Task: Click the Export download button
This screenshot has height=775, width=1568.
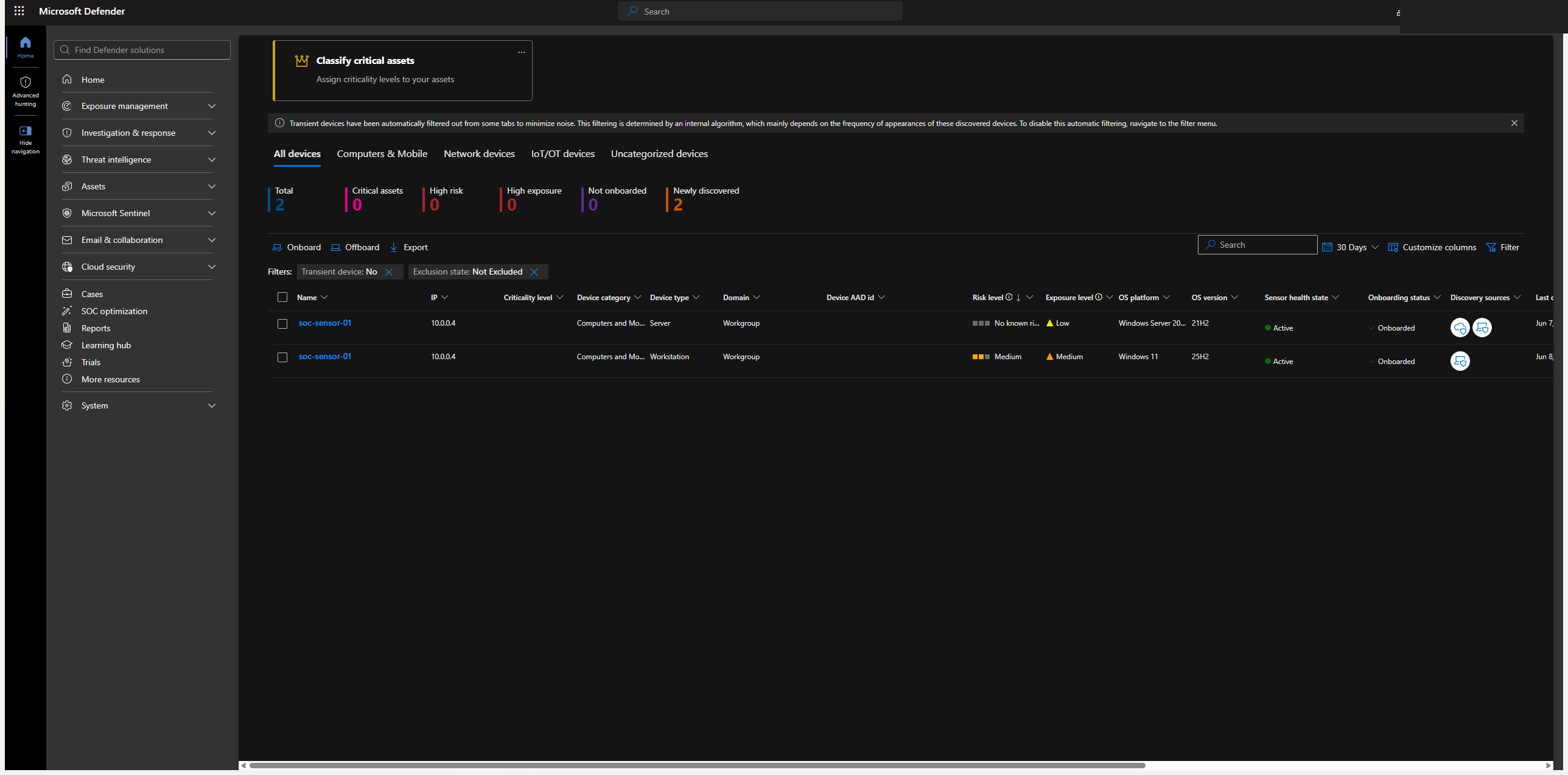Action: tap(408, 247)
